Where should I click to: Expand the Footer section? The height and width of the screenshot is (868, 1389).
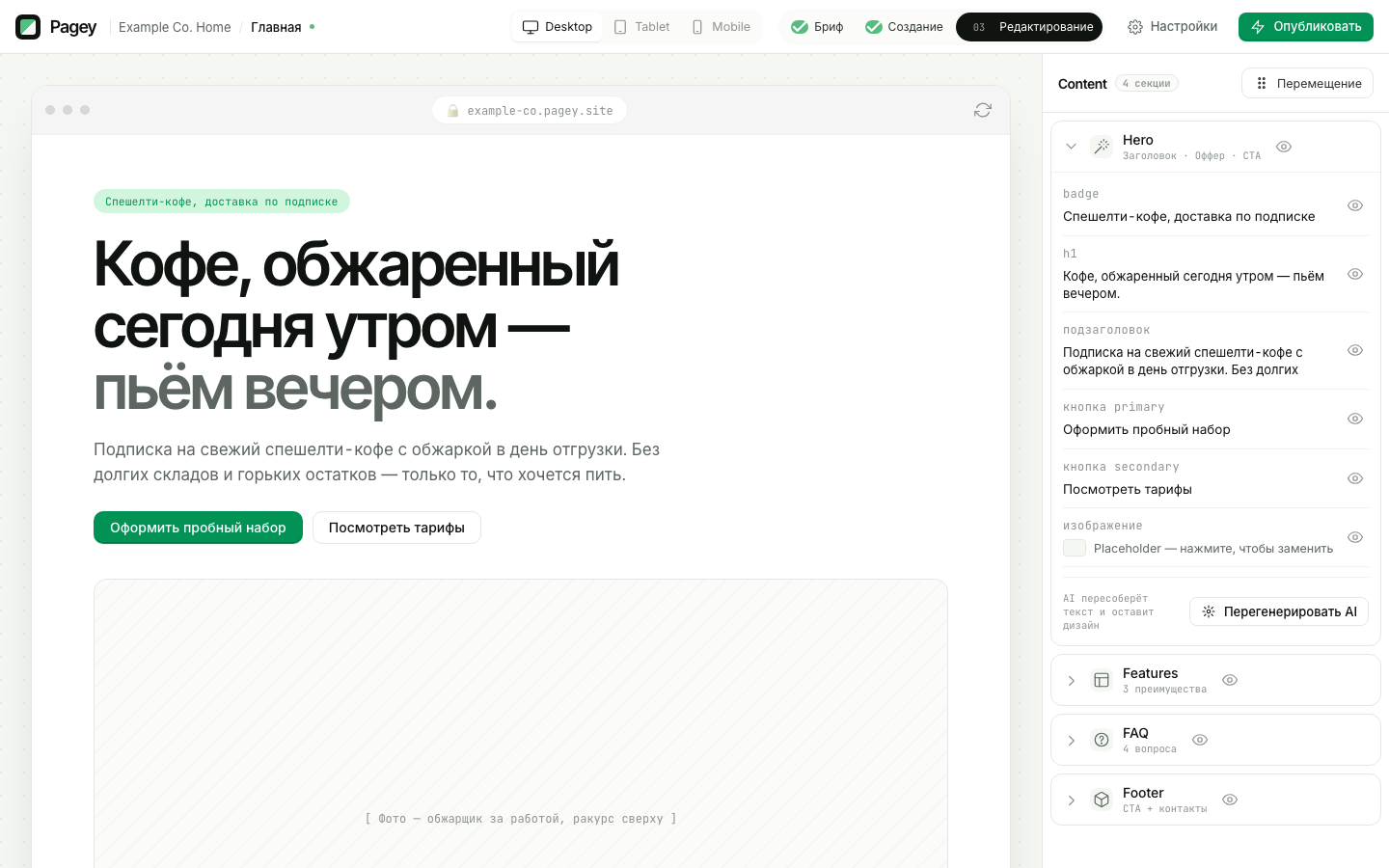click(1071, 800)
